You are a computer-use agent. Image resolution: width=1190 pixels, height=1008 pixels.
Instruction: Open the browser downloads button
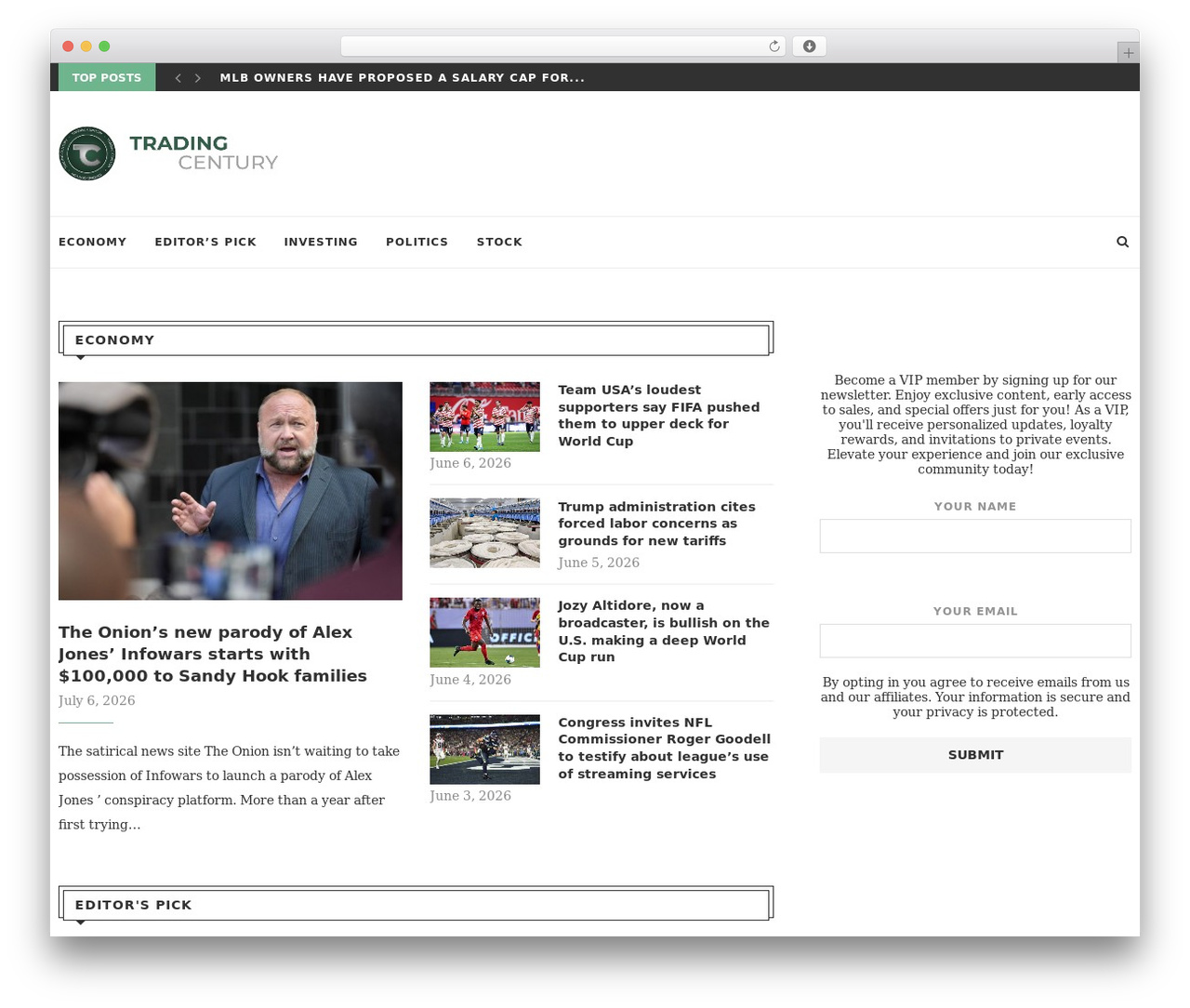[x=809, y=46]
